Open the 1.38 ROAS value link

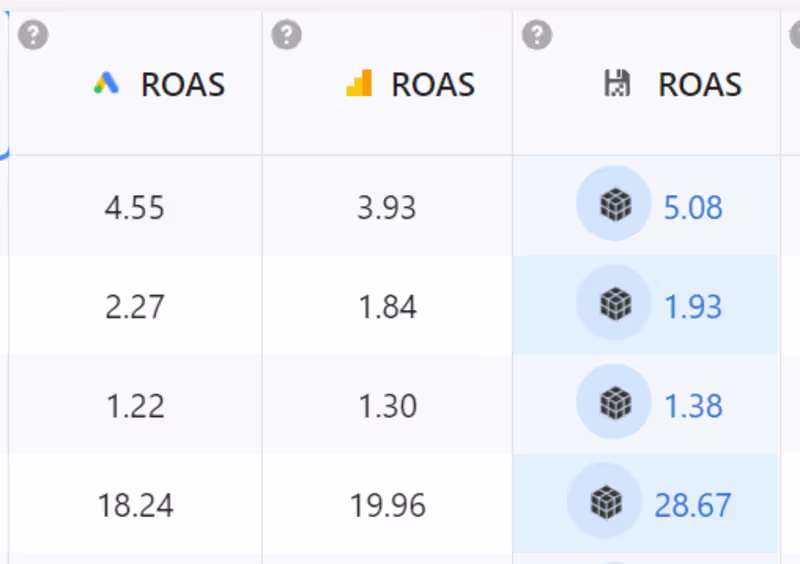point(693,406)
